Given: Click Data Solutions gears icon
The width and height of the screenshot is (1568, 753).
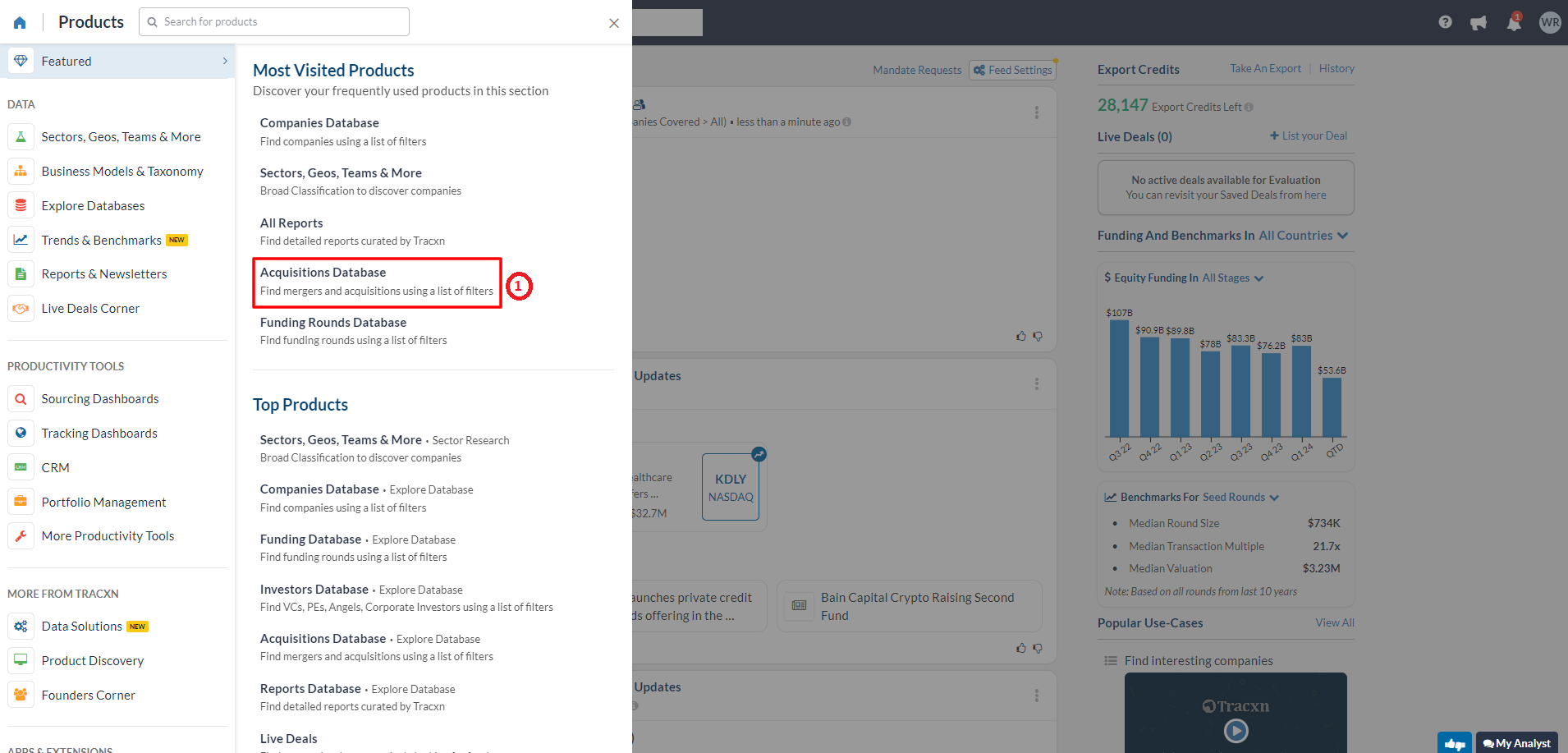Looking at the screenshot, I should pyautogui.click(x=21, y=626).
